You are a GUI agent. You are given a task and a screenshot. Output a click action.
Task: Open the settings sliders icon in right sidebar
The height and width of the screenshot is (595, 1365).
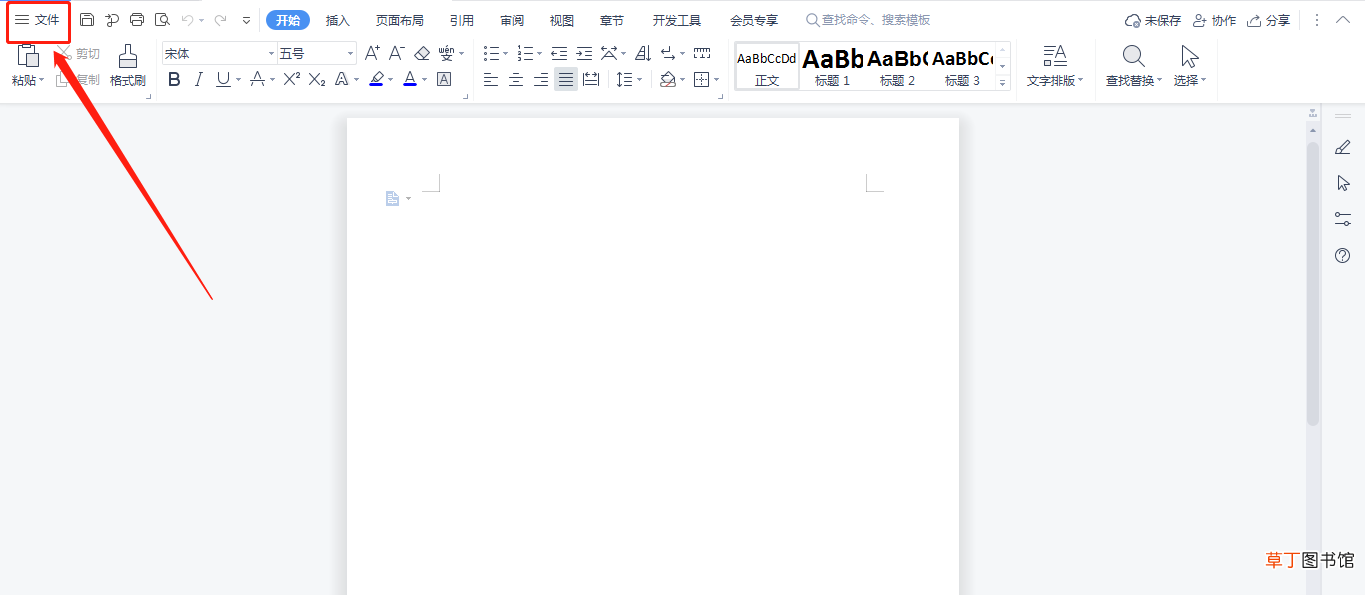pyautogui.click(x=1343, y=219)
